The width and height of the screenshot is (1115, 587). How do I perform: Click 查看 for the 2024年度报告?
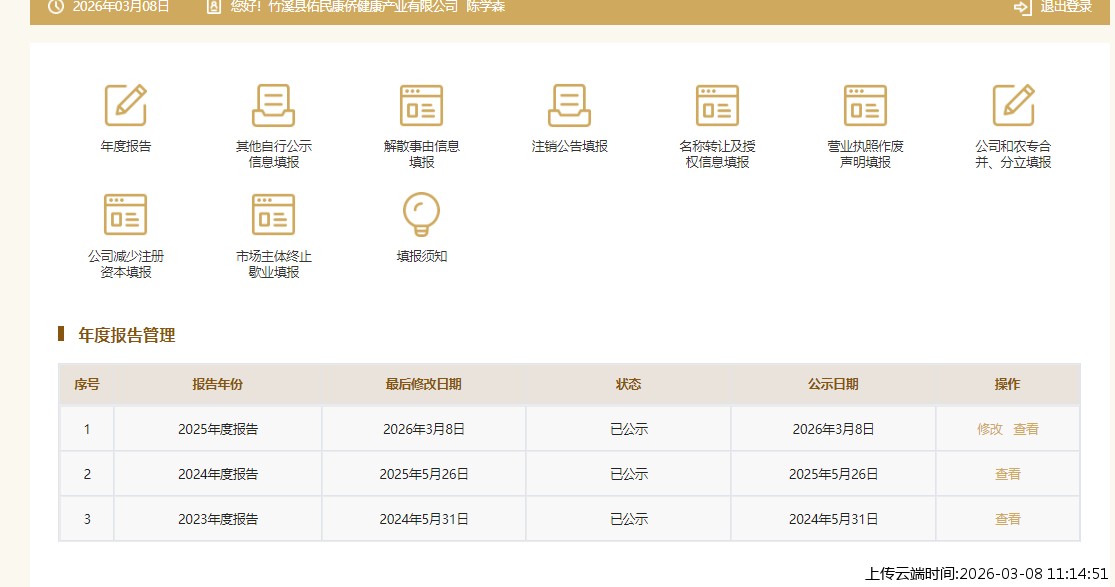coord(1008,474)
